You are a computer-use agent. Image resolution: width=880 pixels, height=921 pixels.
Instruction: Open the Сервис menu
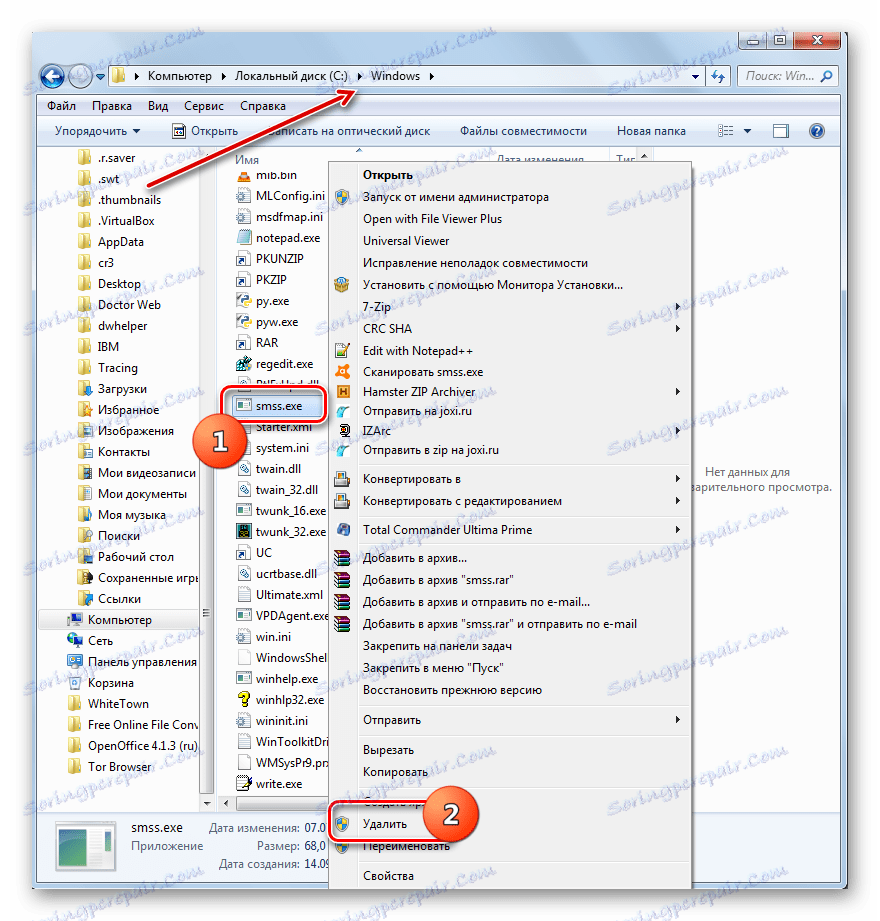pos(204,106)
